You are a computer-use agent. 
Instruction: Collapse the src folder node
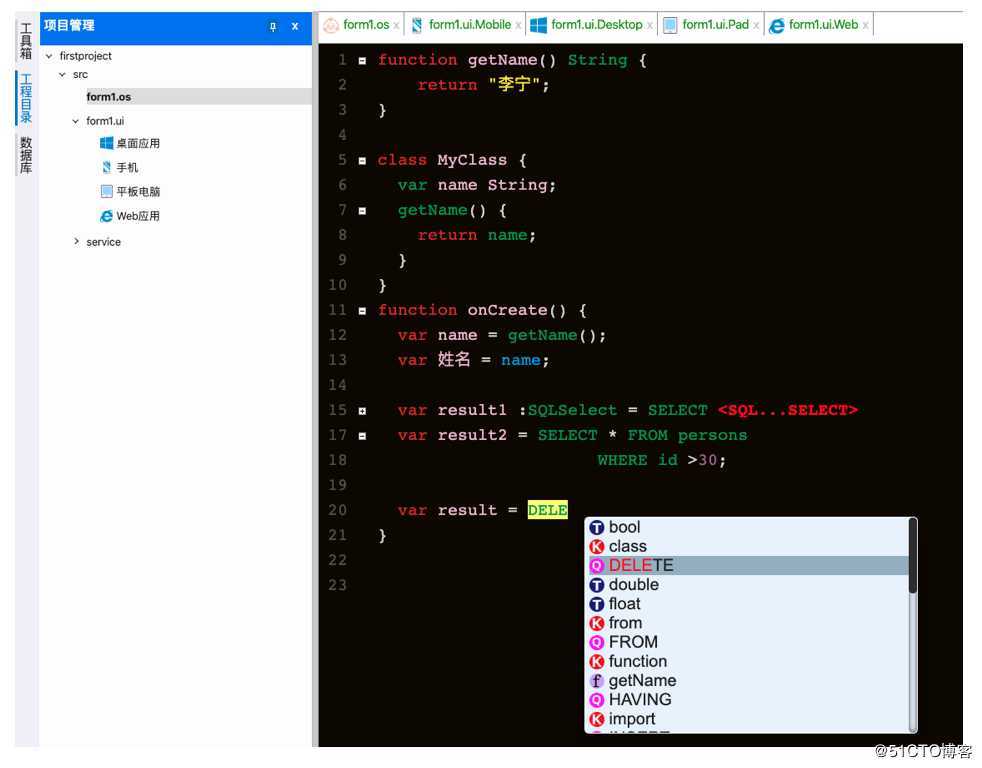(x=62, y=75)
